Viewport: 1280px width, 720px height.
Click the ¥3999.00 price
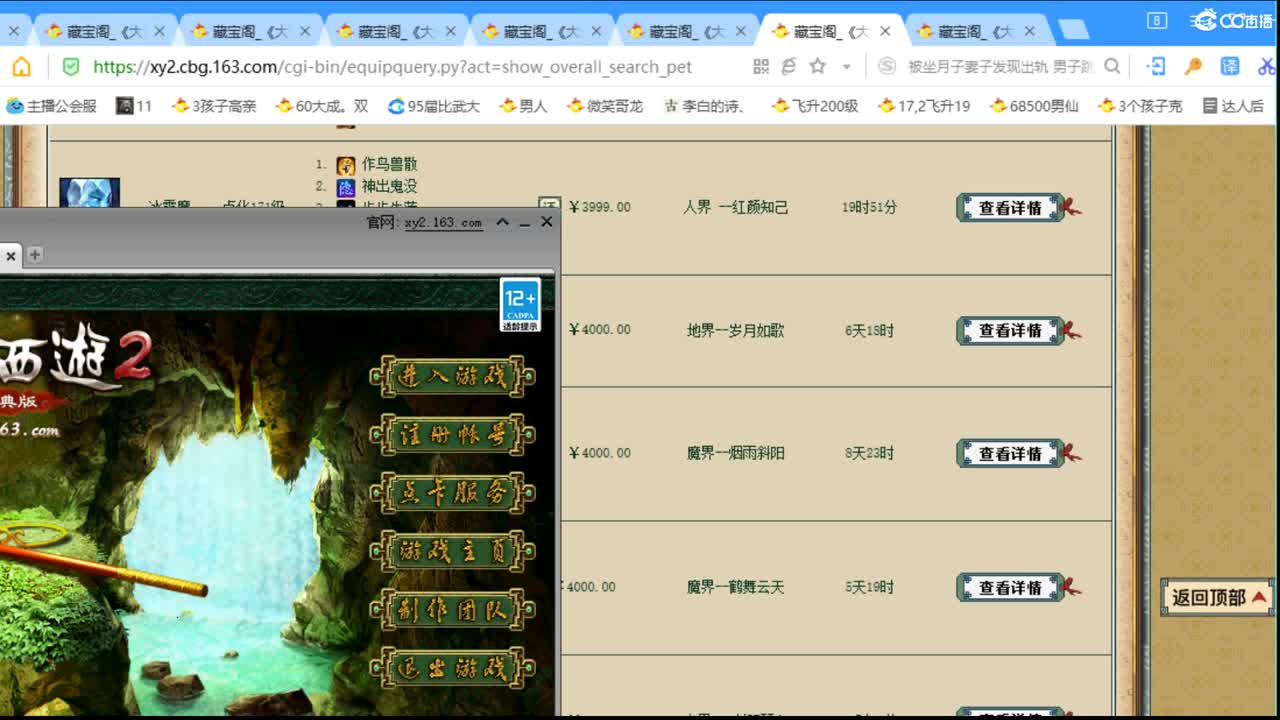[600, 208]
